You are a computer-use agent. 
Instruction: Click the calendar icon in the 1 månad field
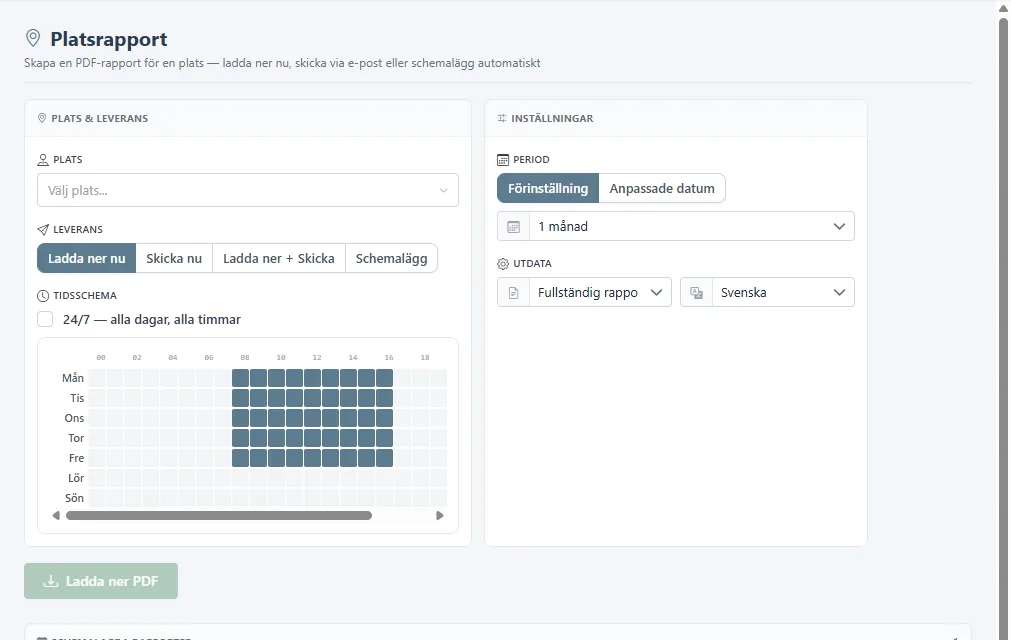coord(513,227)
